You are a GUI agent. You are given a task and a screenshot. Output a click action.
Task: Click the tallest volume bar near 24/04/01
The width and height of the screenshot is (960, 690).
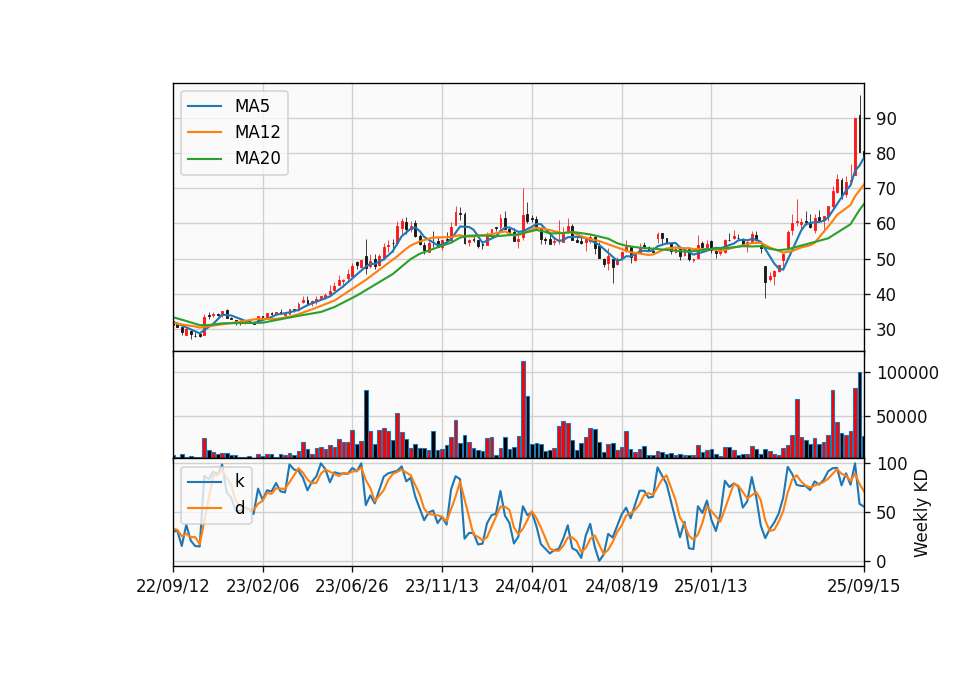[523, 410]
